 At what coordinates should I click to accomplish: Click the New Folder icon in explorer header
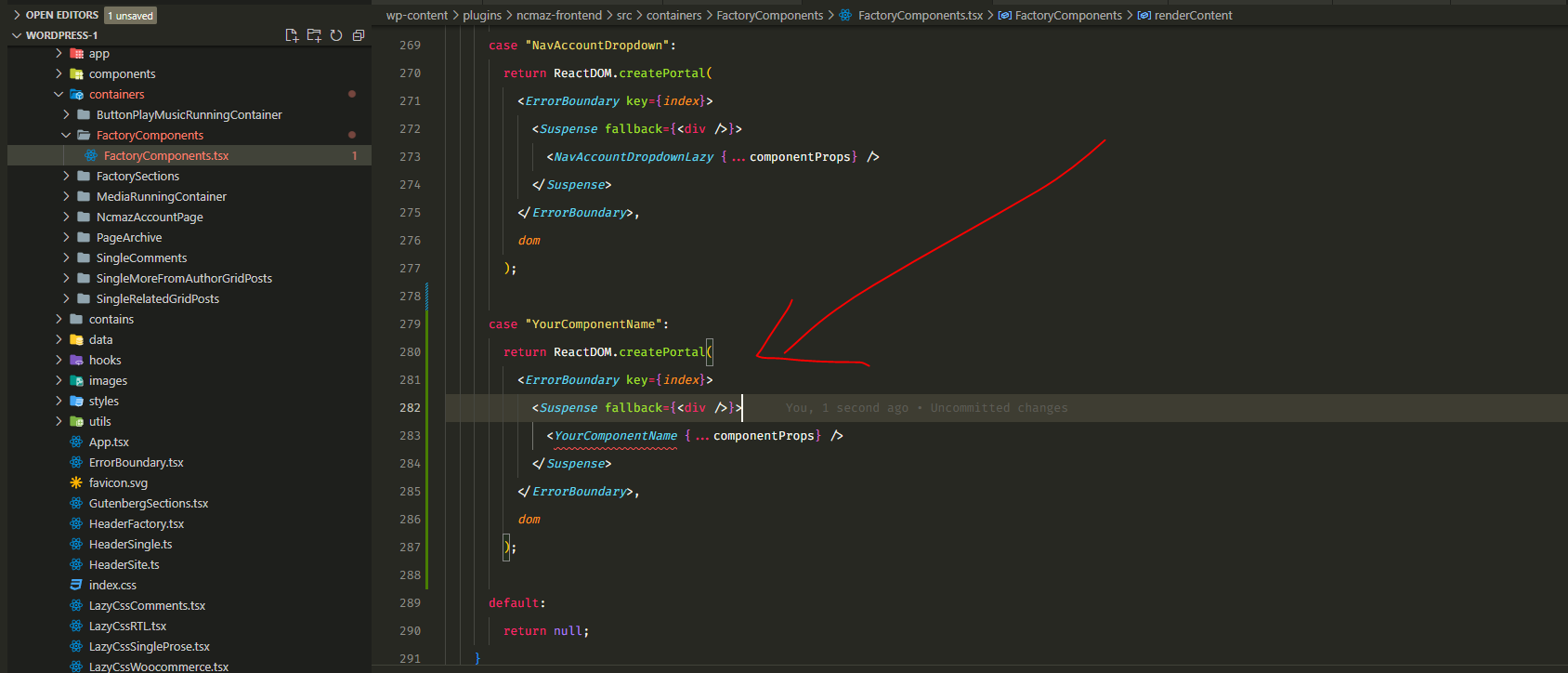[x=314, y=35]
